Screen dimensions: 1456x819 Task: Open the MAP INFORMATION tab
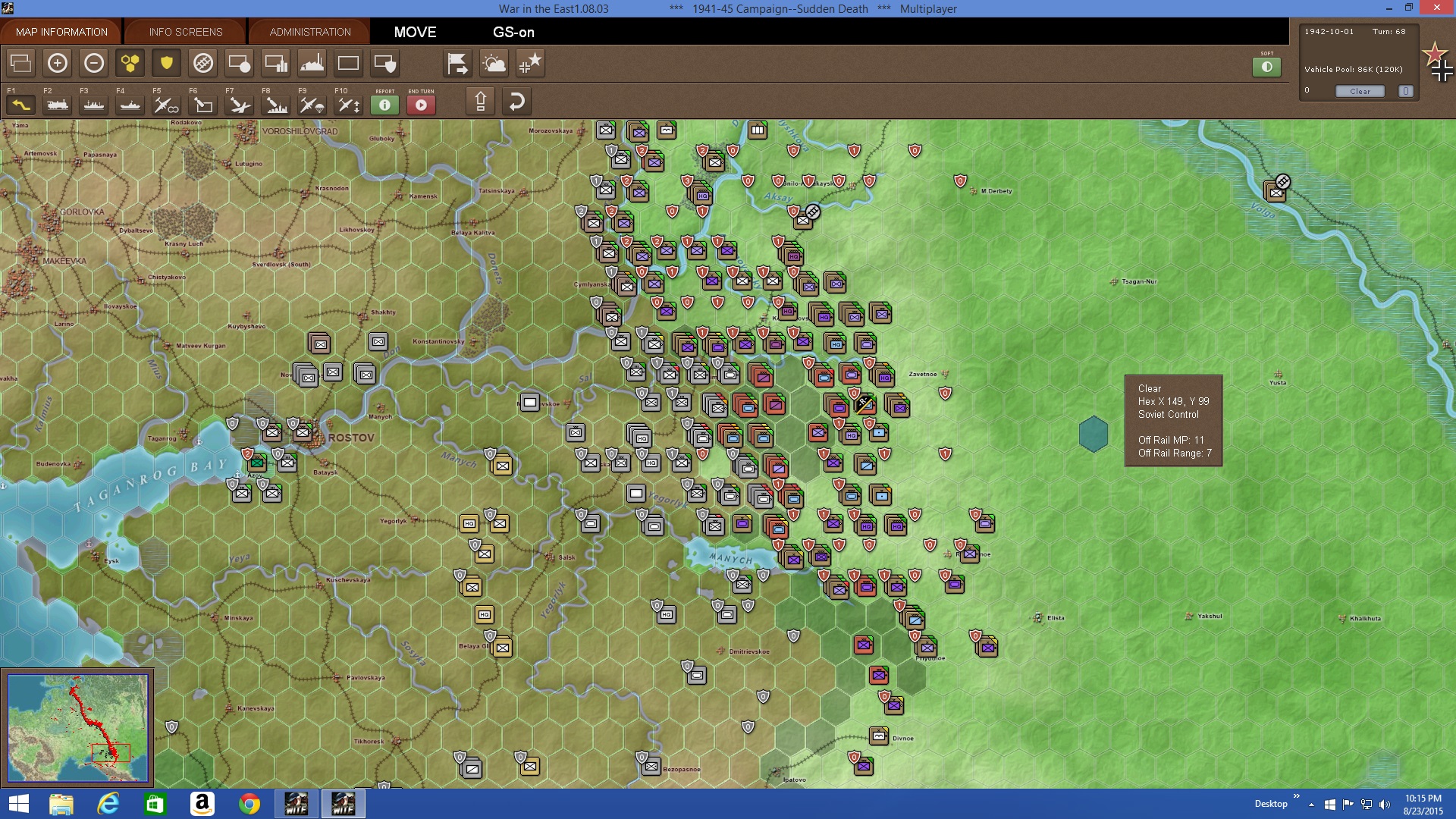(x=61, y=32)
